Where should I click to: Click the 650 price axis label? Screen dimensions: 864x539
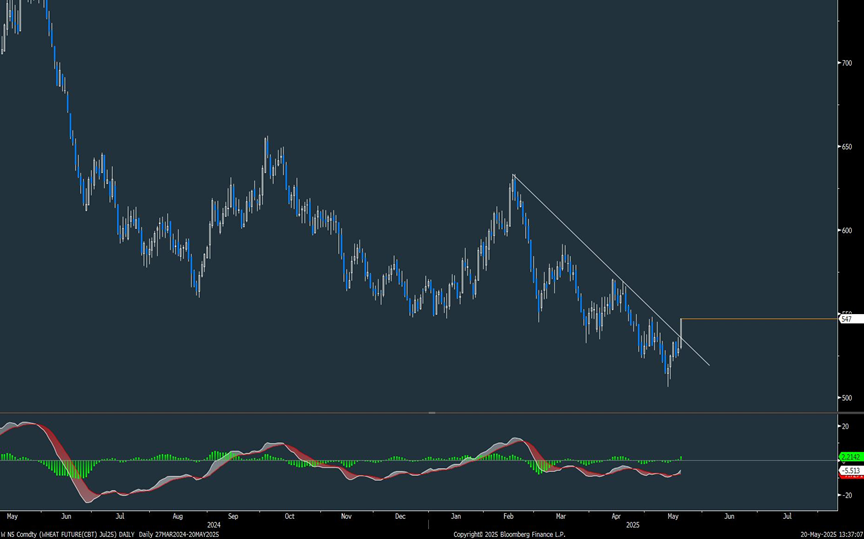846,147
